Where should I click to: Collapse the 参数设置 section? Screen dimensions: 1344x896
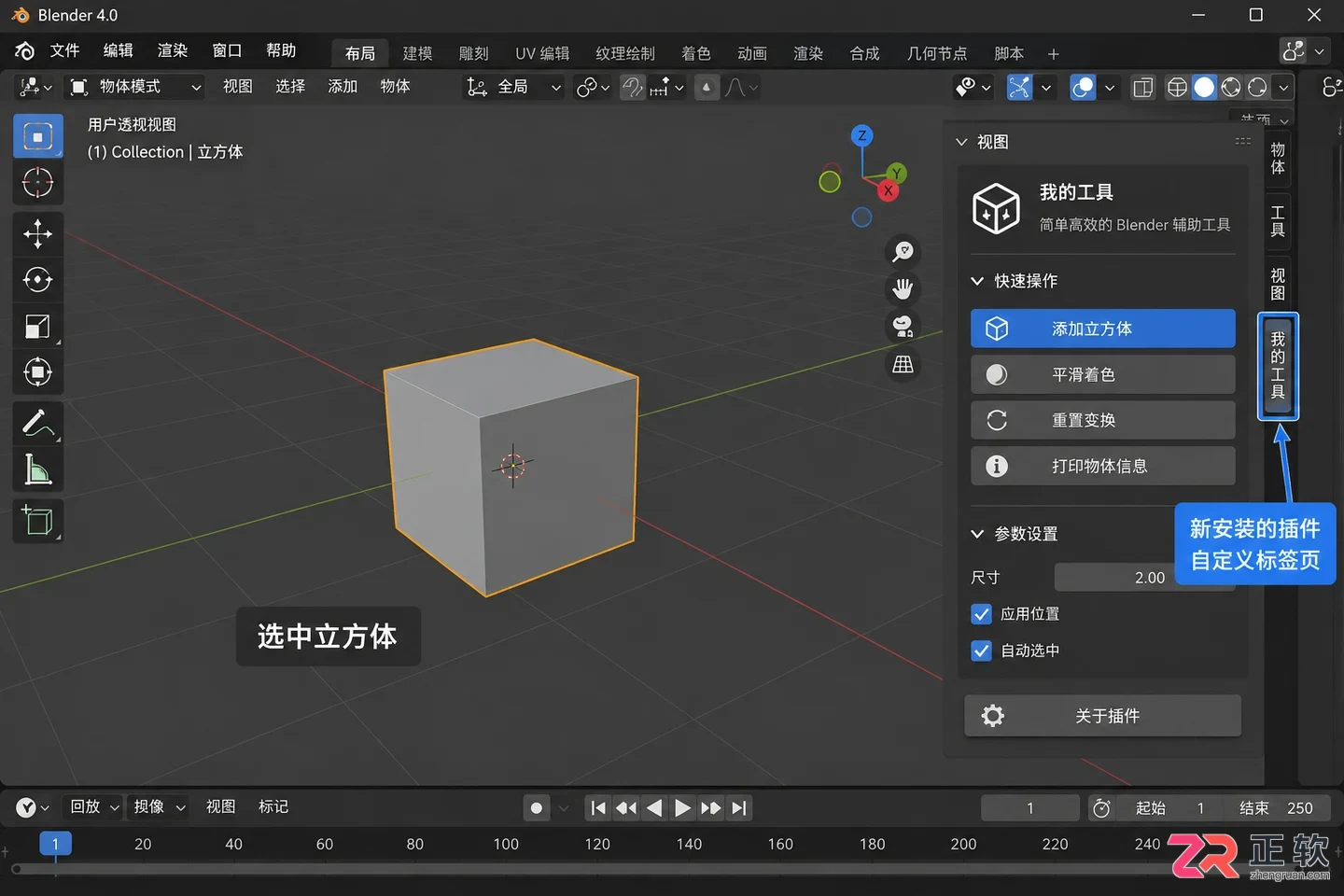pos(977,534)
